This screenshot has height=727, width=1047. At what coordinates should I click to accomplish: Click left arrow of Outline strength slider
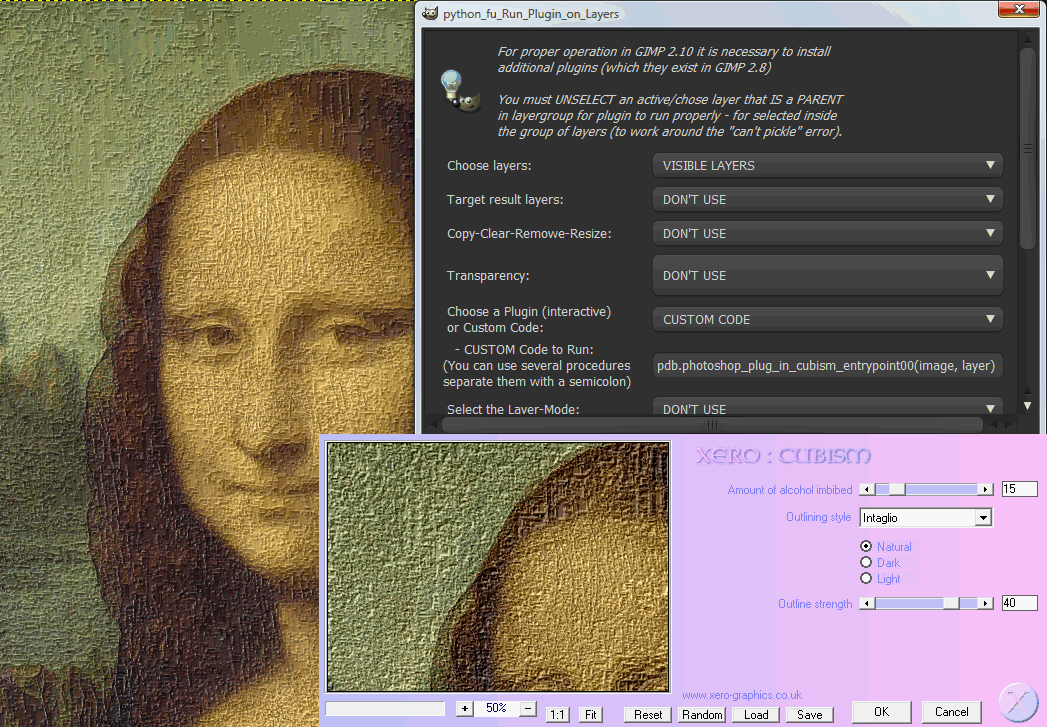(x=867, y=603)
